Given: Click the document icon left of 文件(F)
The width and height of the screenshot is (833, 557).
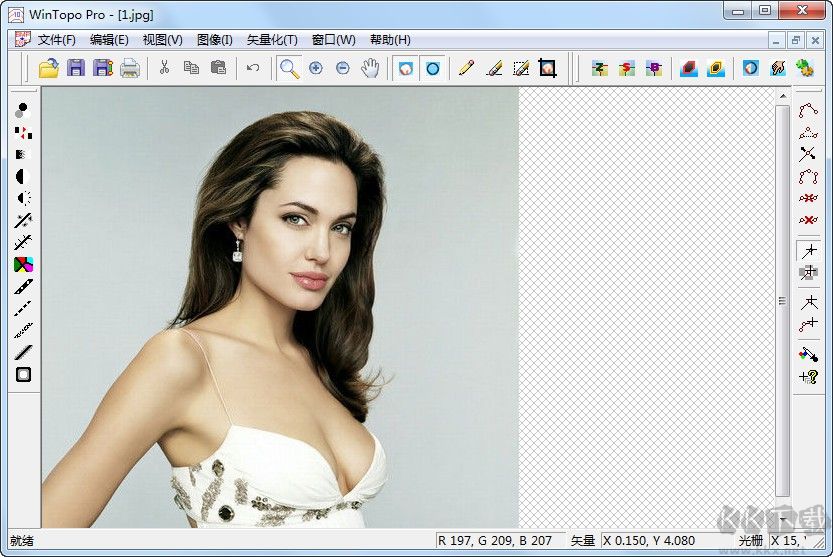Looking at the screenshot, I should click(22, 39).
